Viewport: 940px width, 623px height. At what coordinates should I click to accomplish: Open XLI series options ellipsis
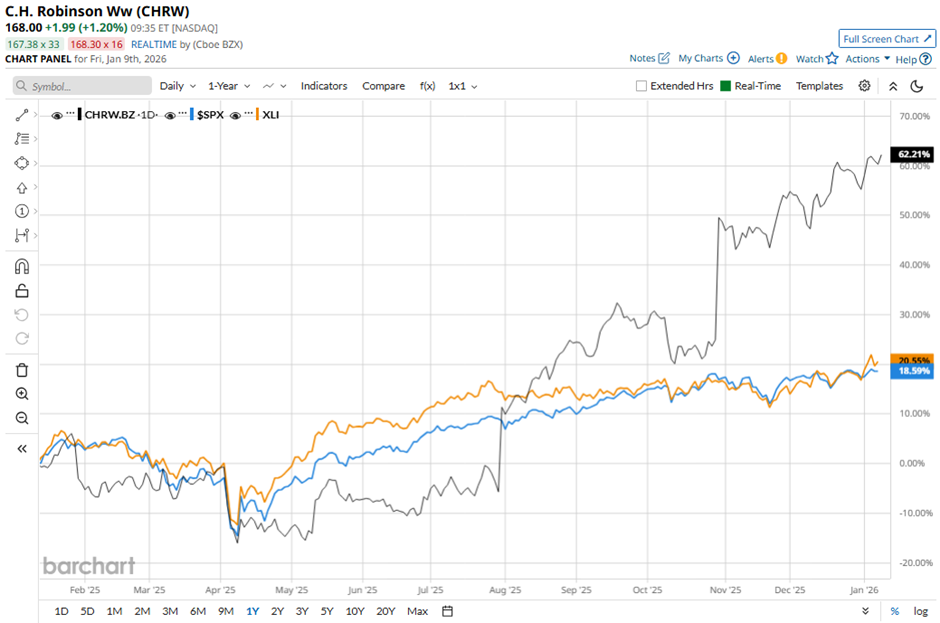(x=249, y=114)
